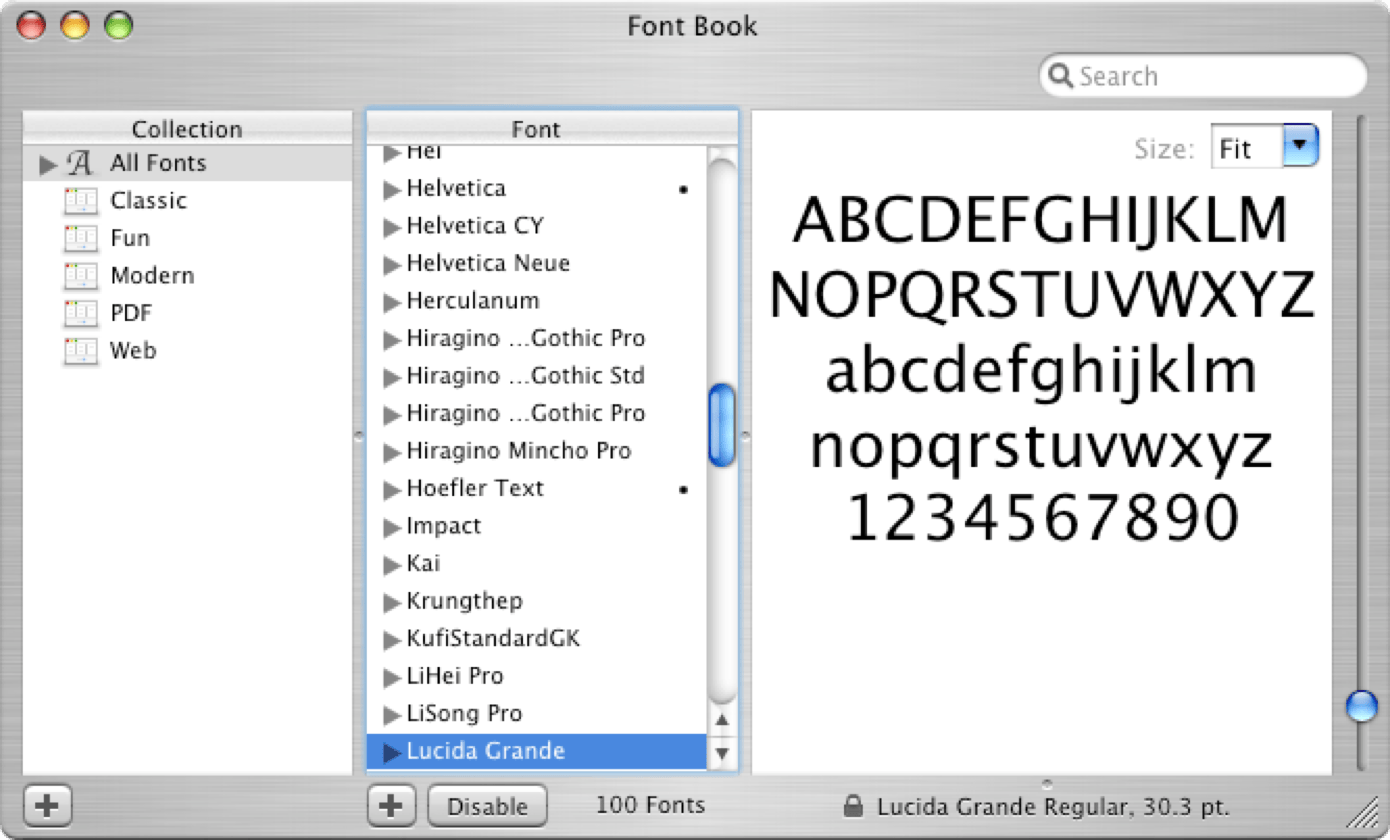The height and width of the screenshot is (840, 1390).
Task: Add a font with the plus button beside Disable
Action: (x=392, y=806)
